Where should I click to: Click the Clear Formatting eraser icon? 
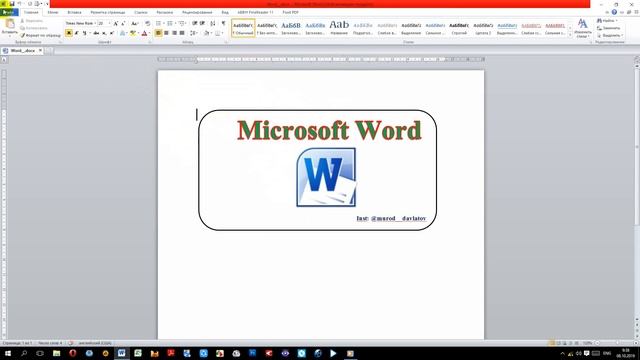click(147, 24)
